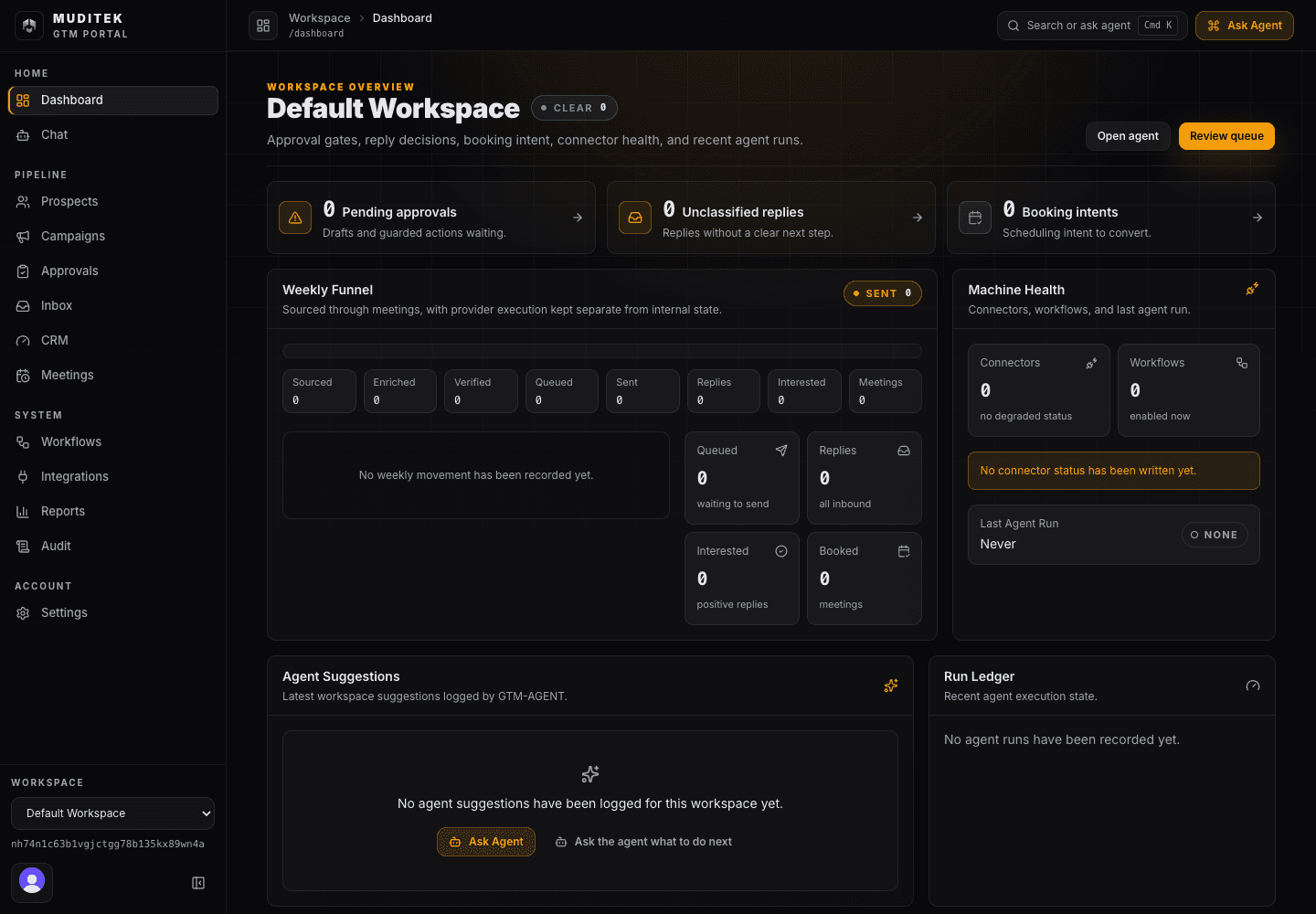Expand the Default Workspace dropdown

pyautogui.click(x=112, y=813)
